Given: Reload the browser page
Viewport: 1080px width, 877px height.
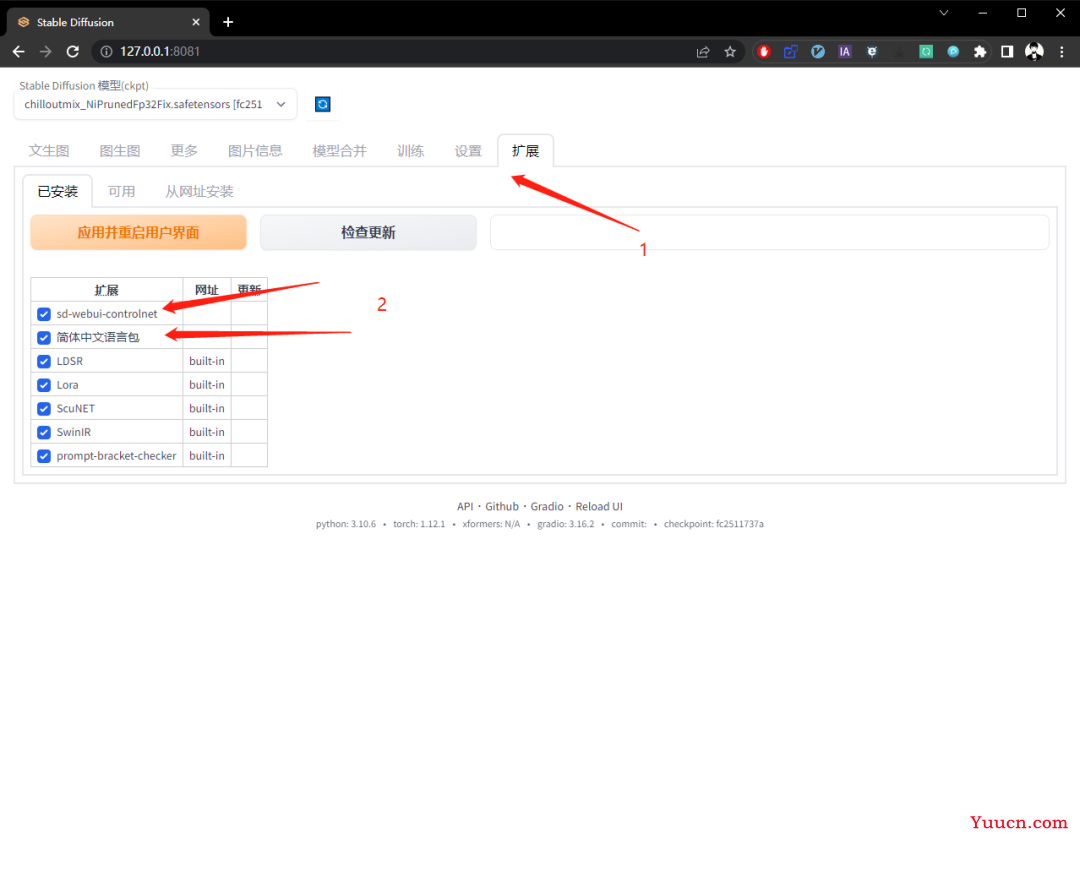Looking at the screenshot, I should [x=72, y=51].
